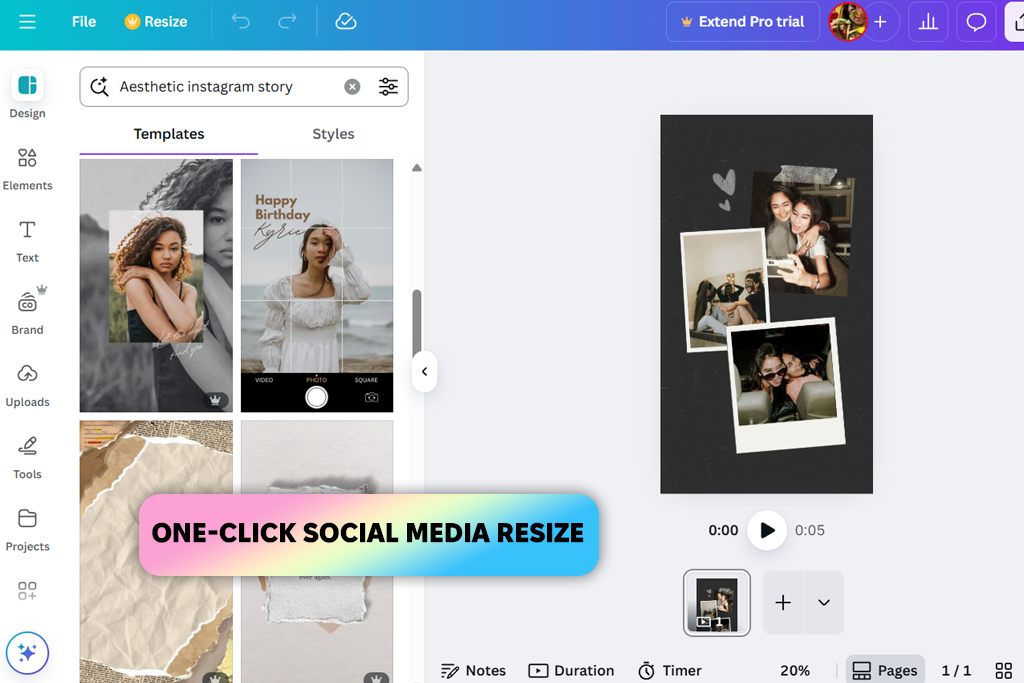Open the File menu
Screen dimensions: 1024x683
tap(84, 22)
